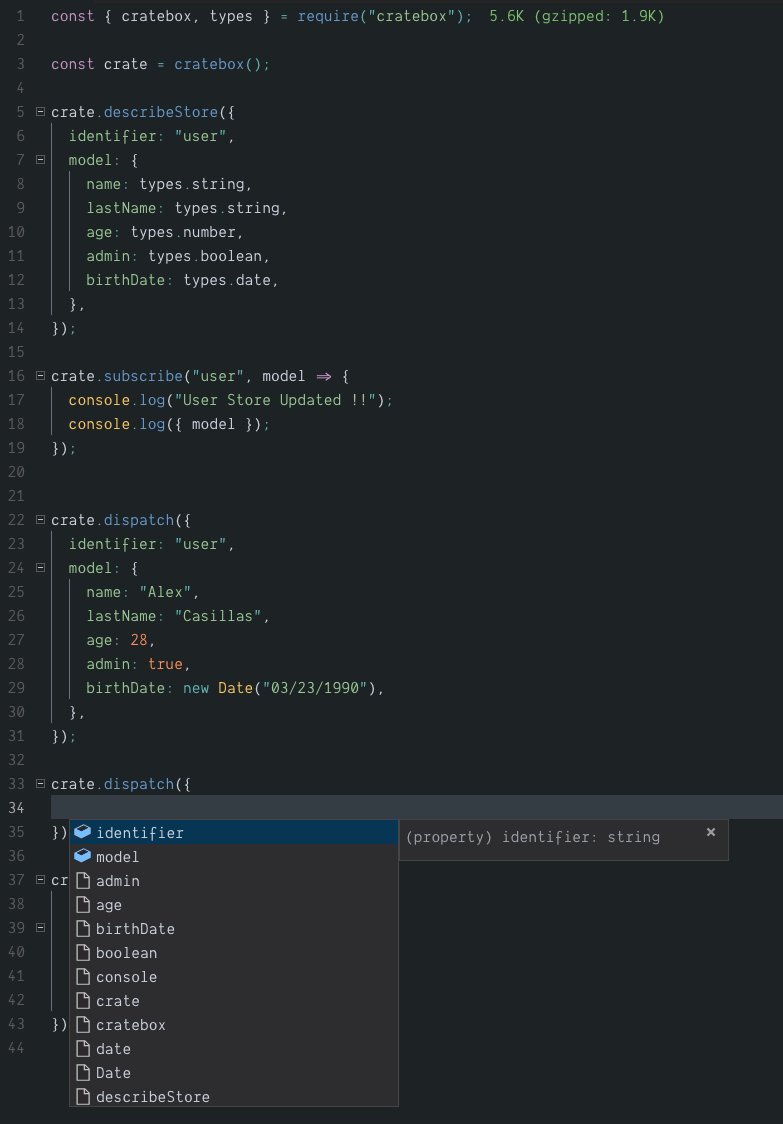Collapse the describeStore block fold on line 5

click(40, 112)
